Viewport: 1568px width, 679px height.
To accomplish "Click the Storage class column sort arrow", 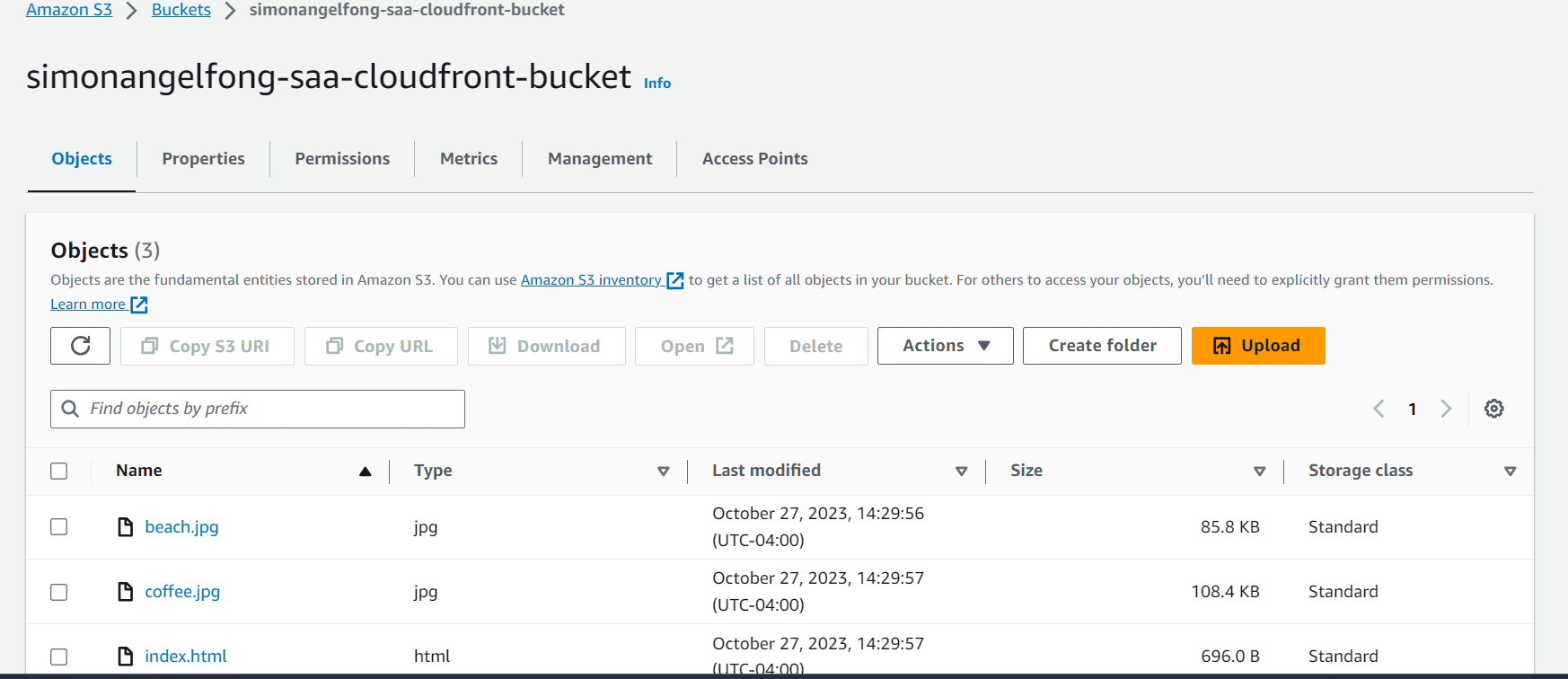I will (1511, 472).
